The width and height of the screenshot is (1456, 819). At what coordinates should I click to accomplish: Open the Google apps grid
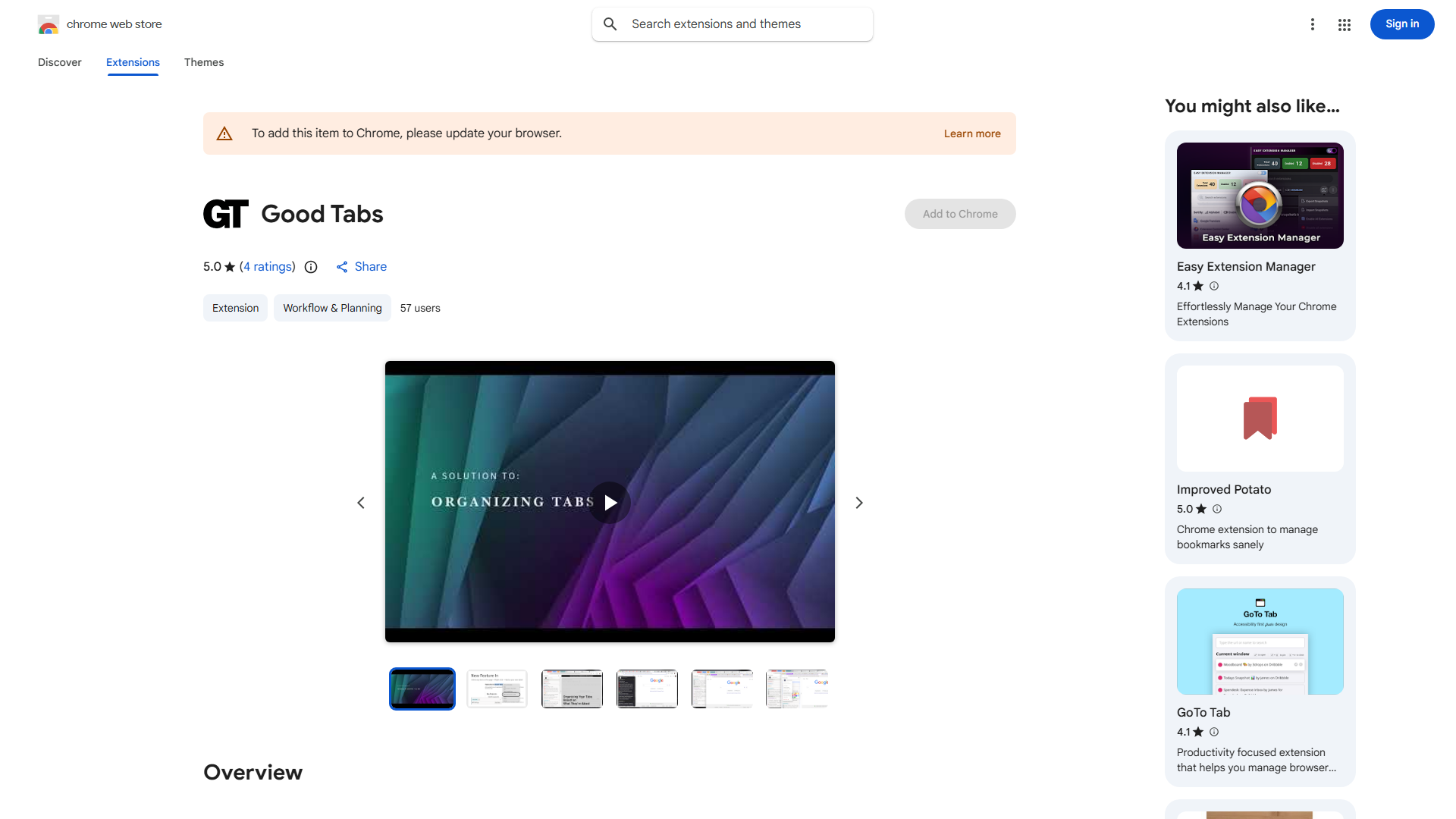[1344, 24]
